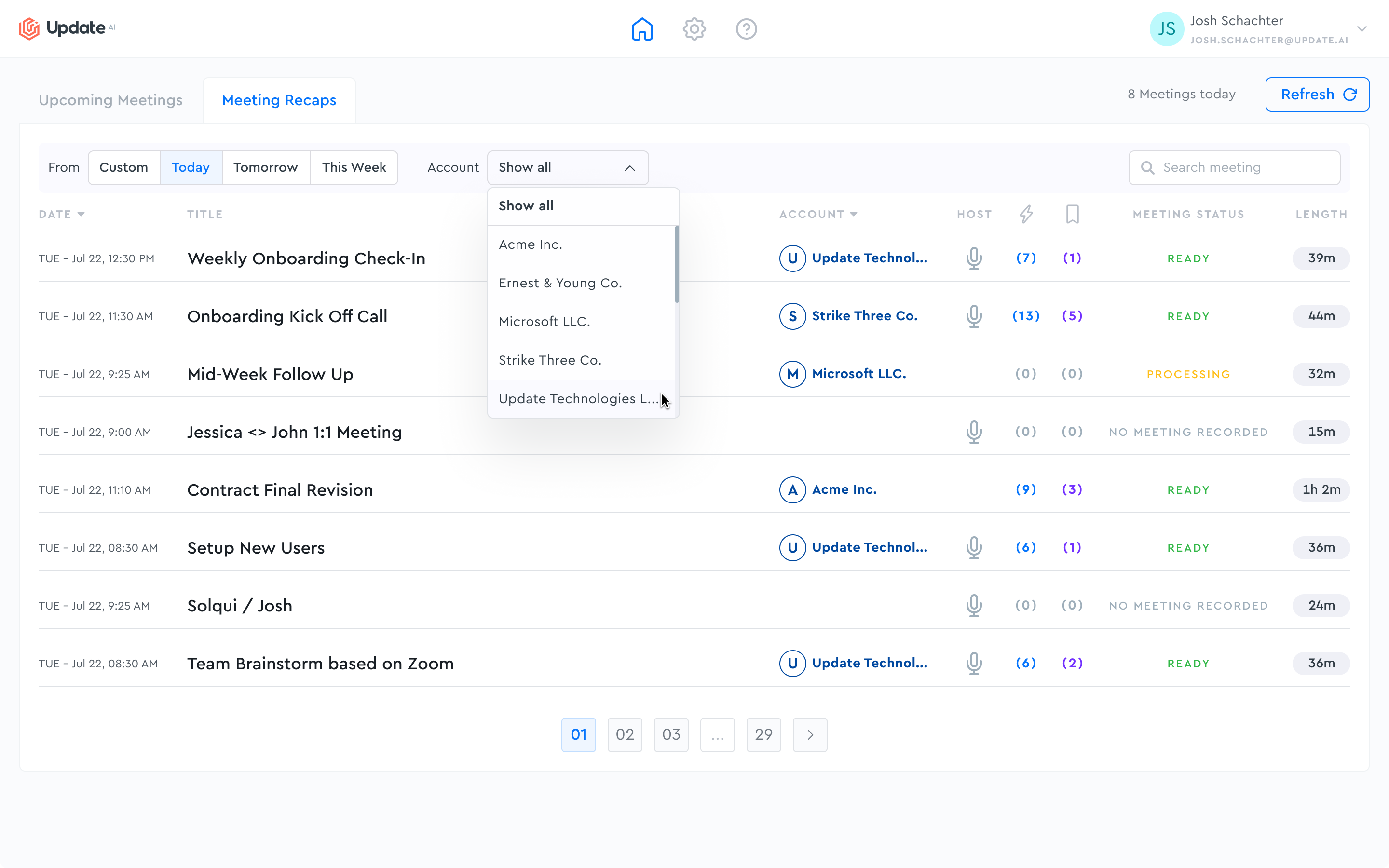Viewport: 1389px width, 868px height.
Task: Click the (13) highlights count for Onboarding Kick Off
Action: point(1026,316)
